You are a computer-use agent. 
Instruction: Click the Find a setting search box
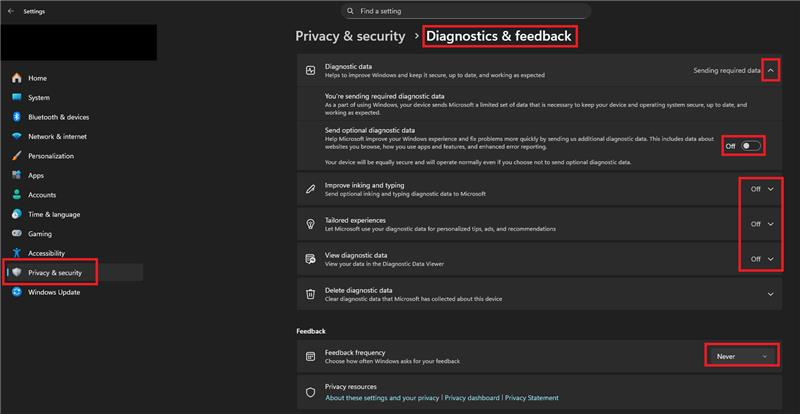(x=466, y=11)
